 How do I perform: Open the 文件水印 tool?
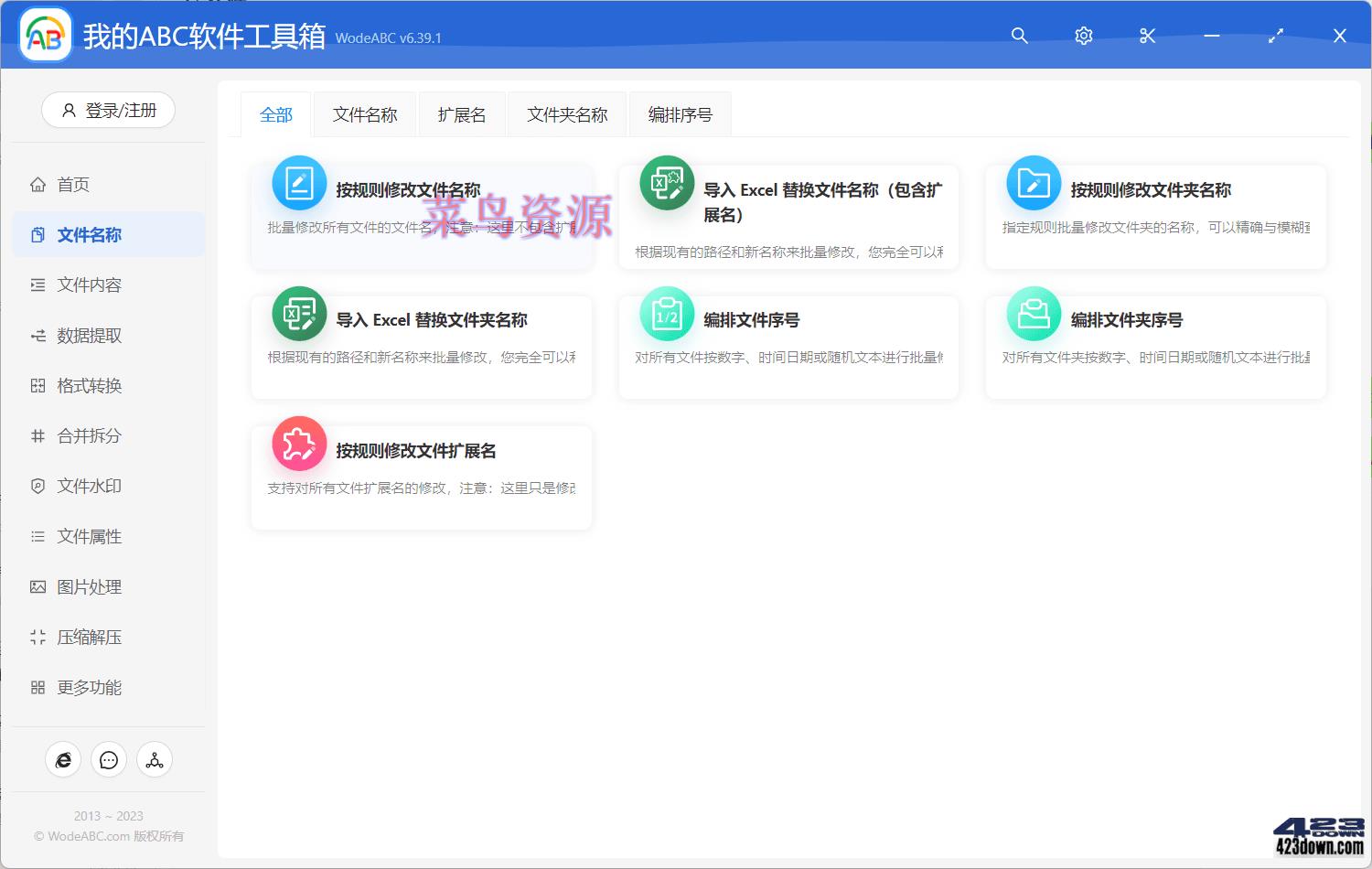[89, 486]
